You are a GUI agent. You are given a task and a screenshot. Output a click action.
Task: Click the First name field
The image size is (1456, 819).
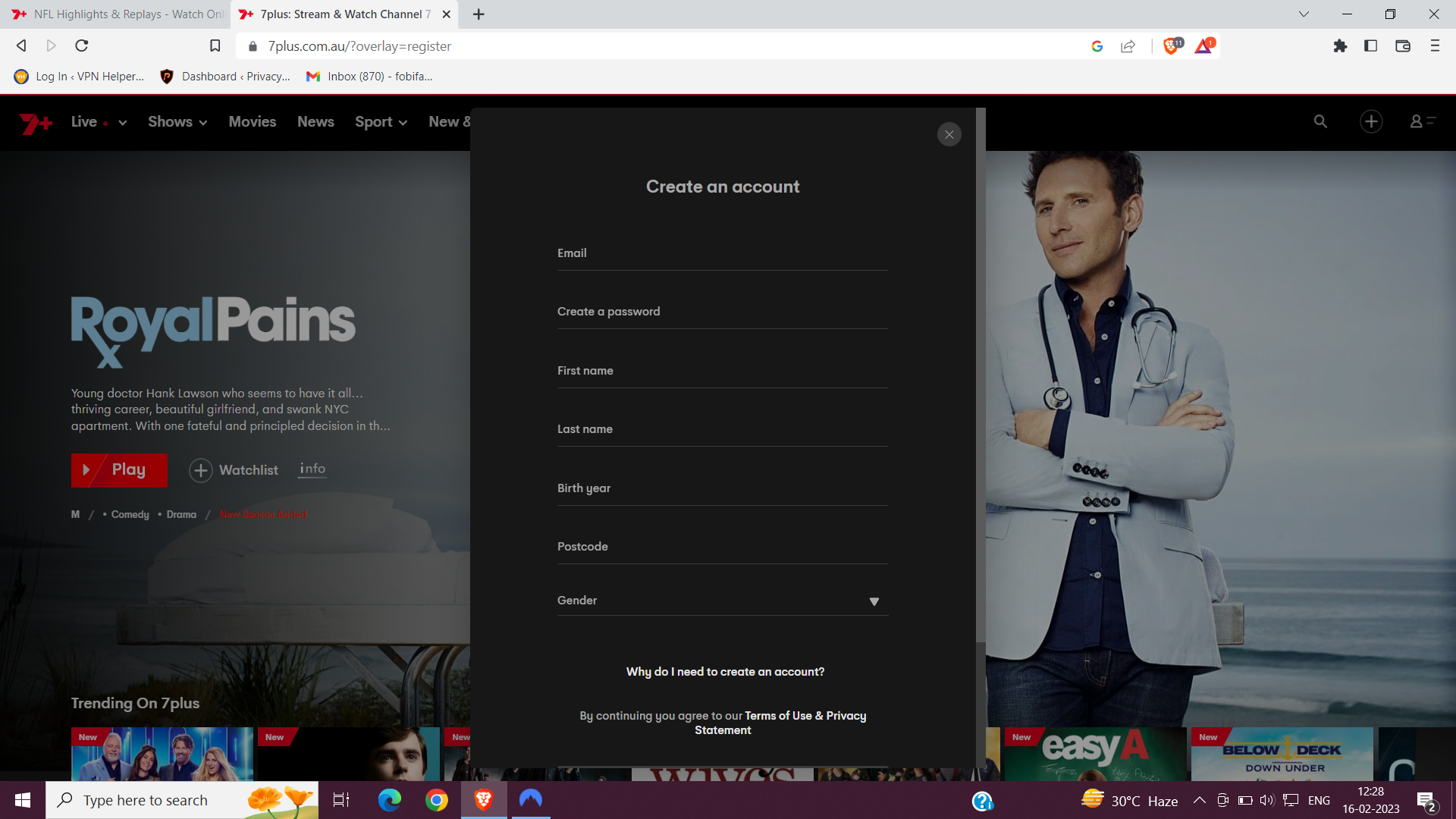coord(723,371)
